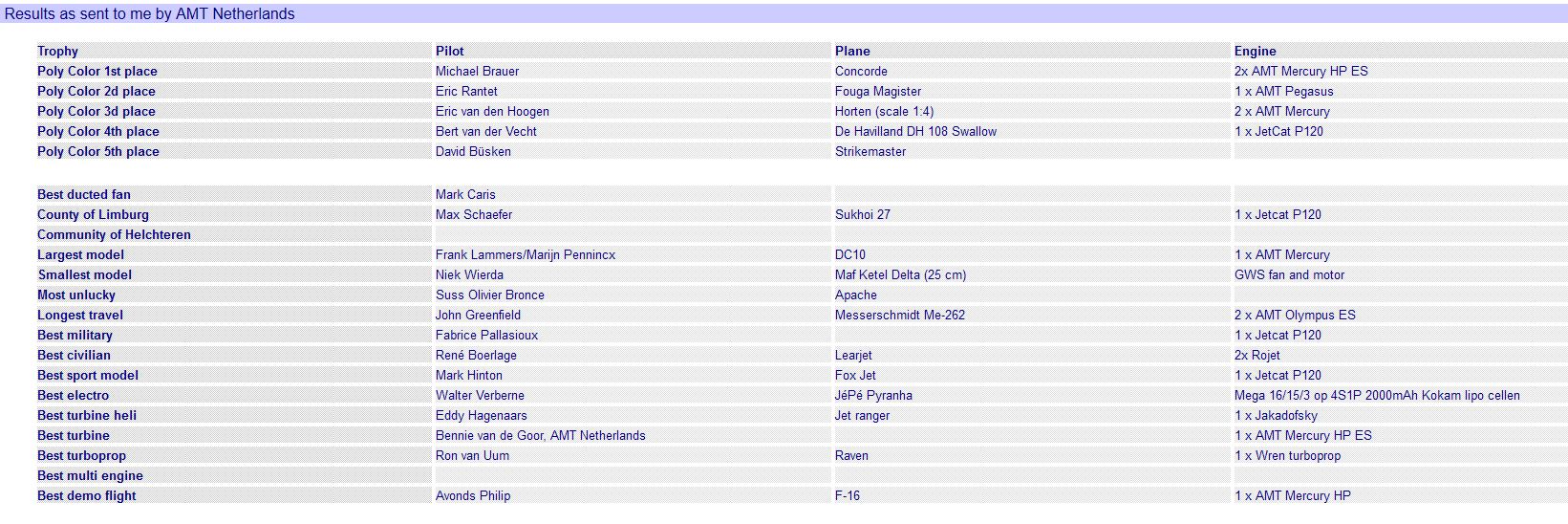This screenshot has width=1568, height=524.
Task: Click engine cell '1 x AMT Pegasus'
Action: (1284, 91)
